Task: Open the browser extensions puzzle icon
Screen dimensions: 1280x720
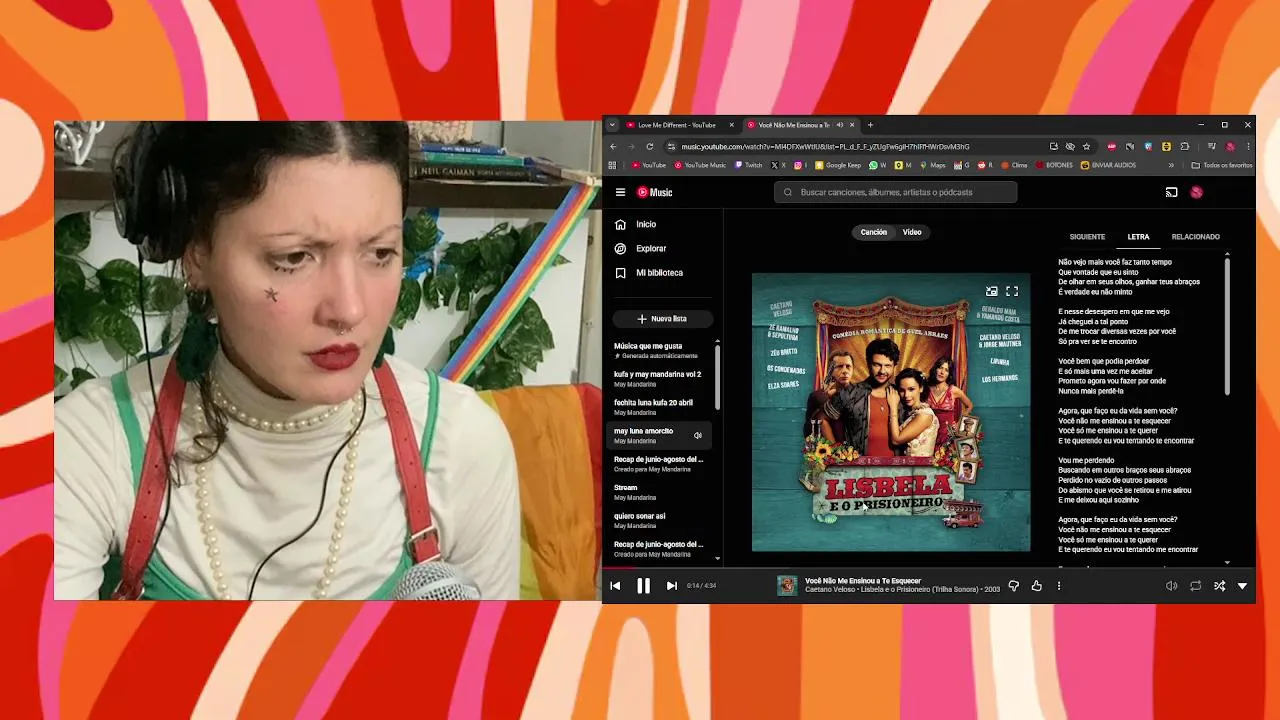Action: point(1185,146)
